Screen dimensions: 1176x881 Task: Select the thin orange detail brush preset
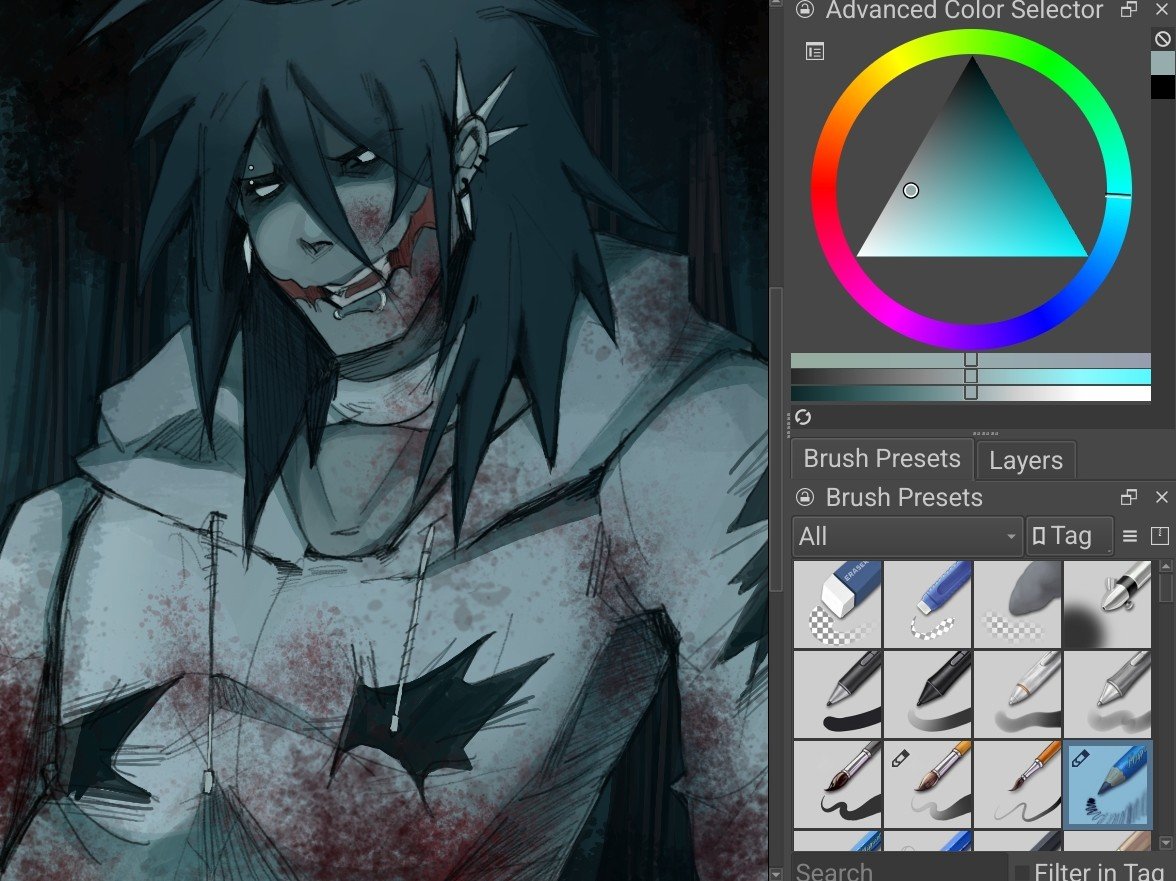1018,784
